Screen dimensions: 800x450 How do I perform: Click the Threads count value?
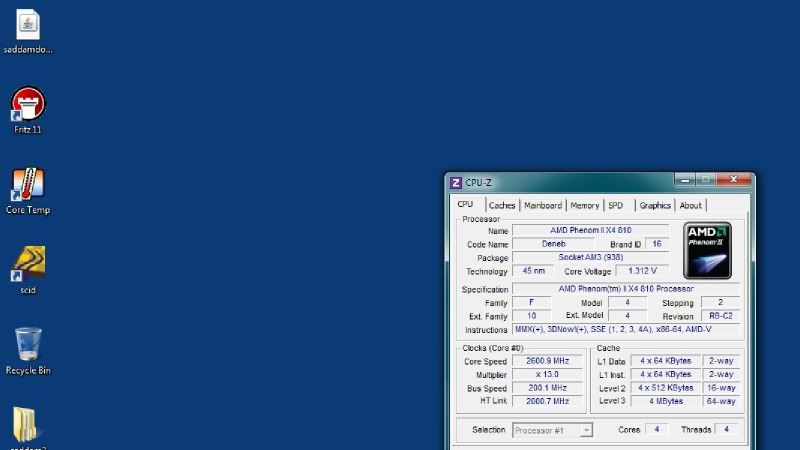click(x=727, y=430)
